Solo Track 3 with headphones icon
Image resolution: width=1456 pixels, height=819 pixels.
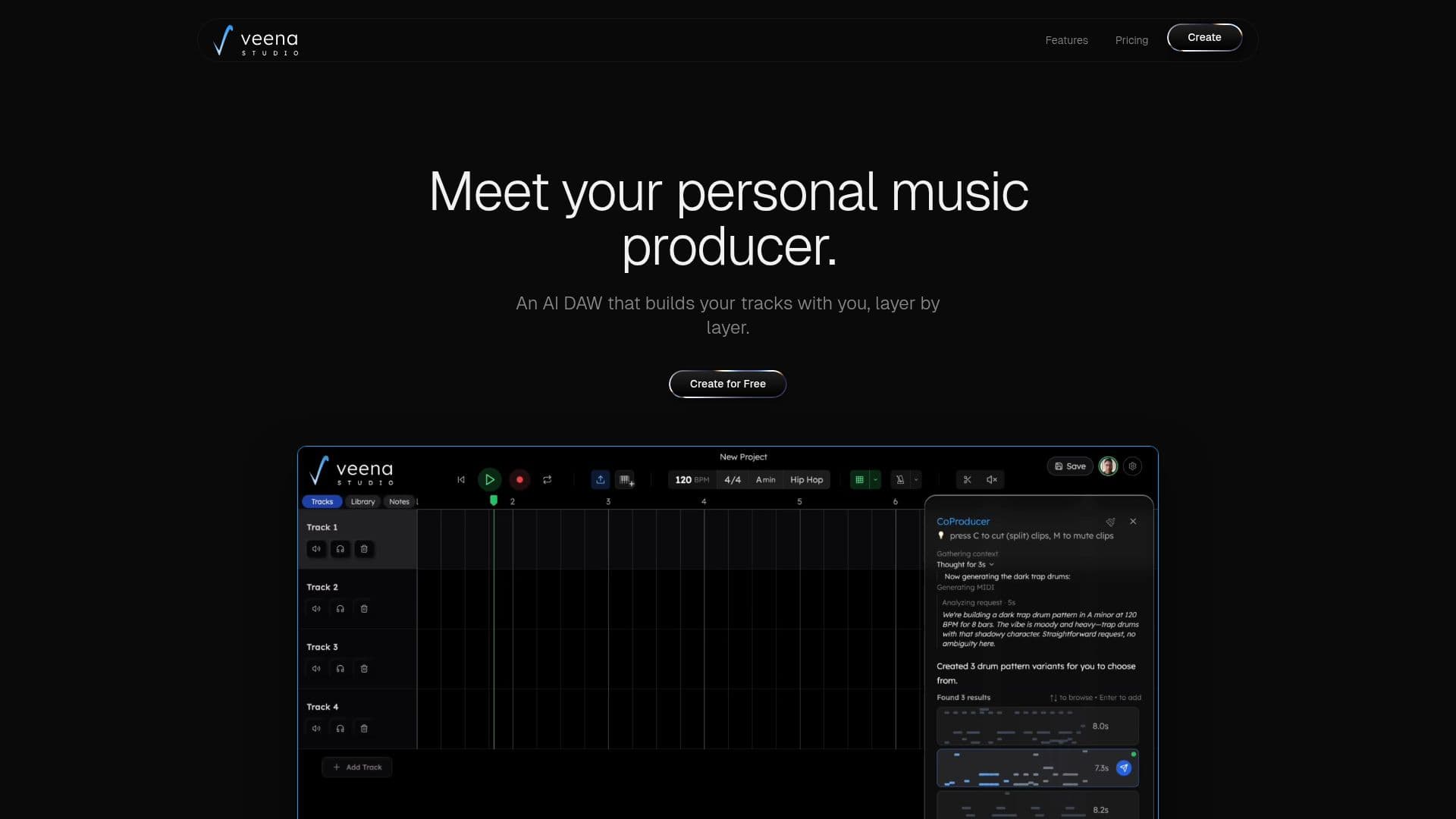click(340, 669)
